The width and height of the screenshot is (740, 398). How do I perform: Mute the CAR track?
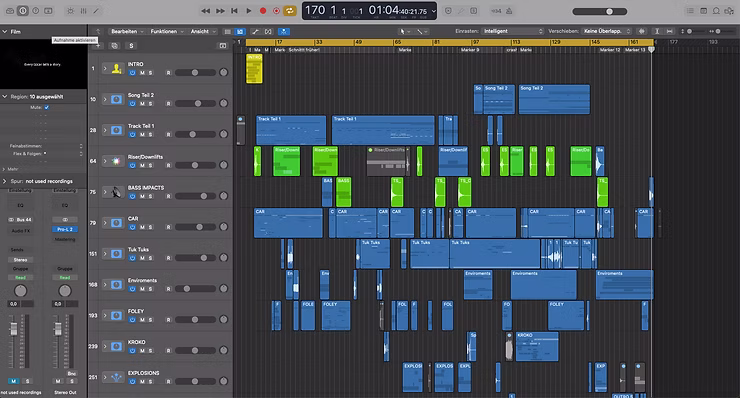pos(142,227)
